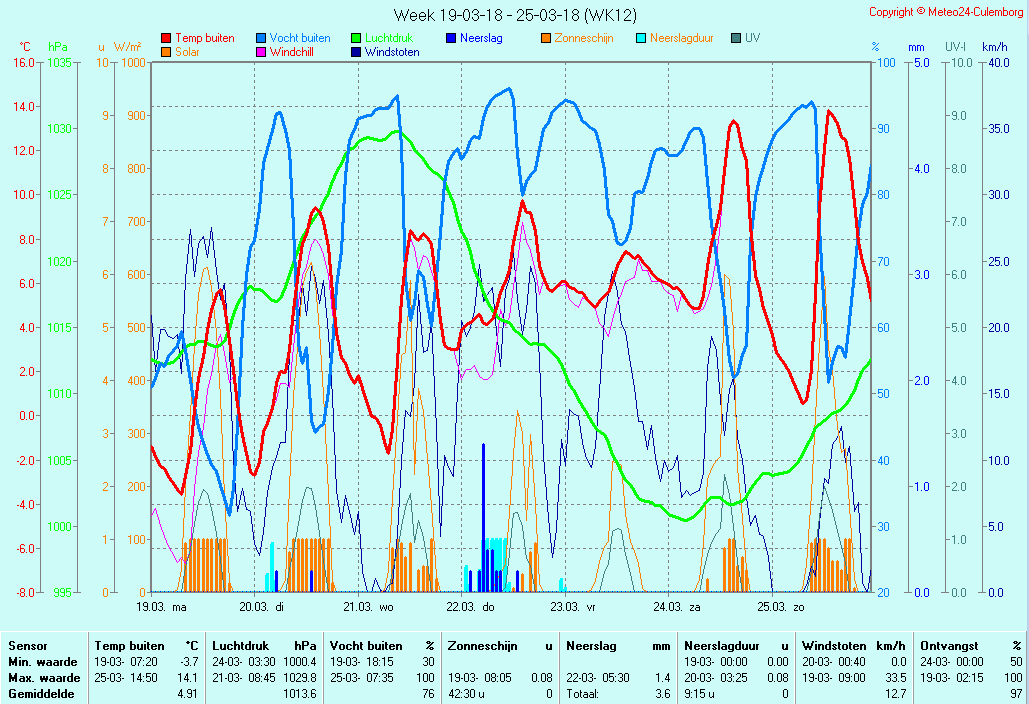The image size is (1029, 704).
Task: Click the 25.03. zo date marker
Action: pos(780,606)
